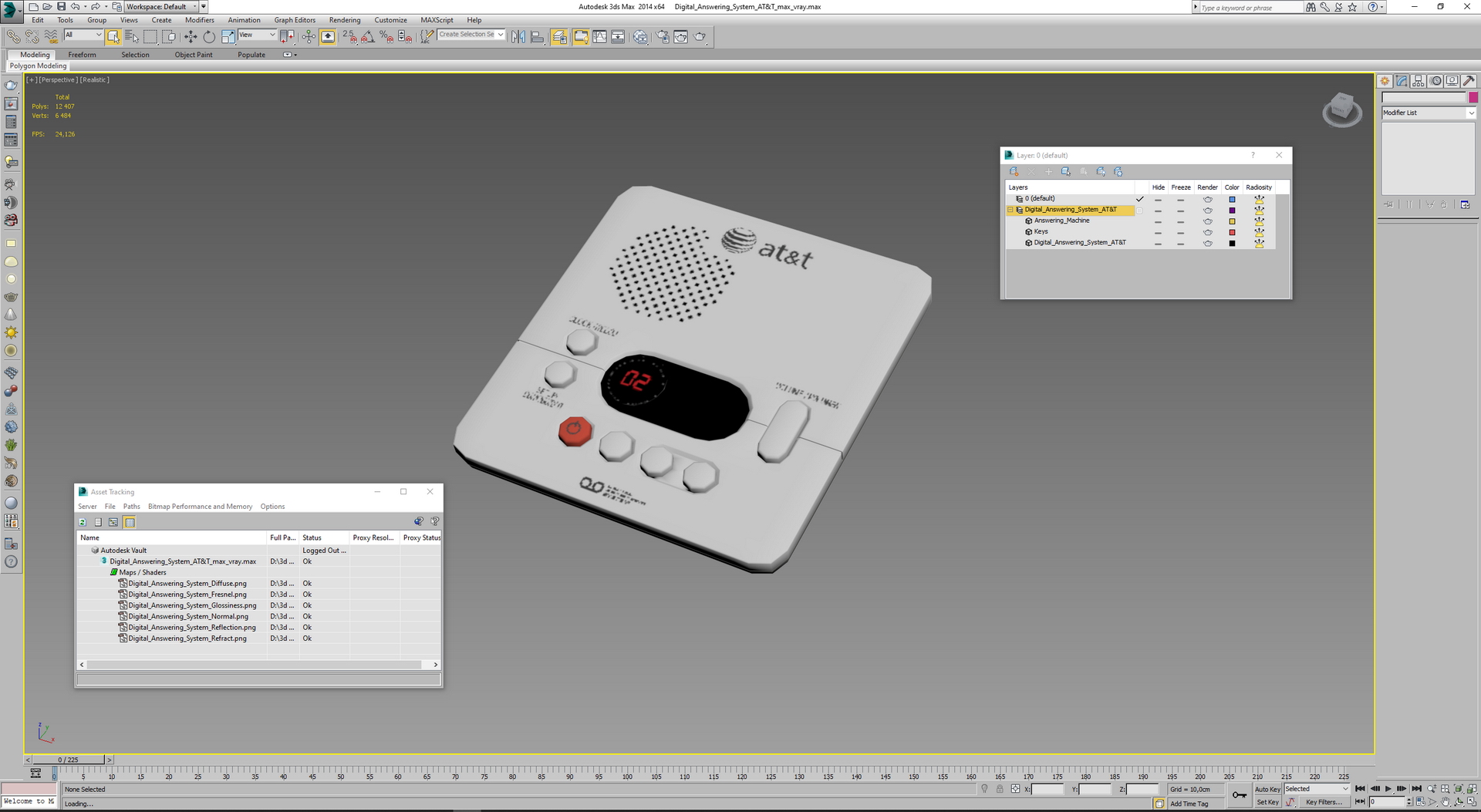The image size is (1481, 812).
Task: Click the Polygon Modeling ribbon panel label
Action: pos(38,66)
